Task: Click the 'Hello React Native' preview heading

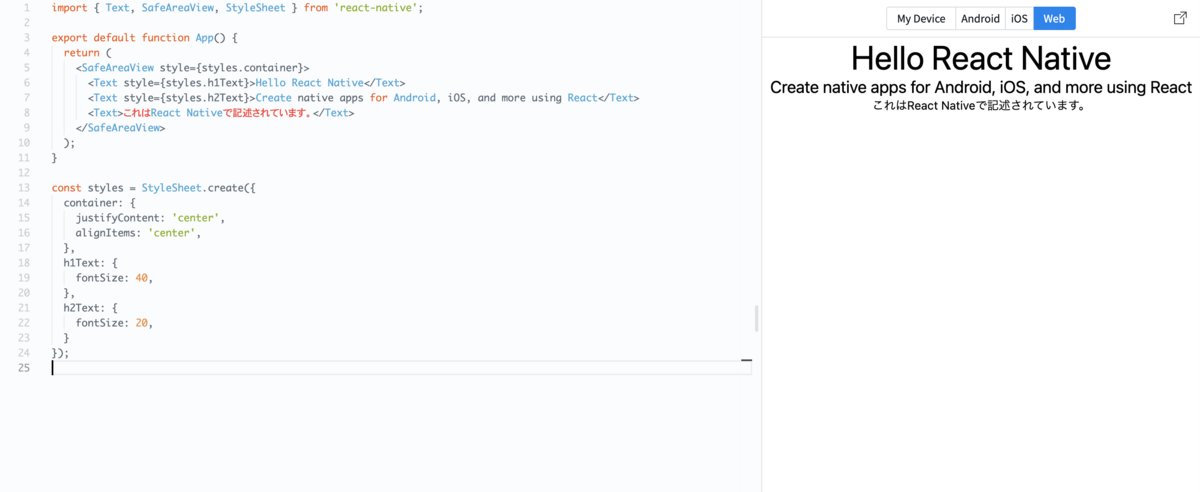Action: click(981, 57)
